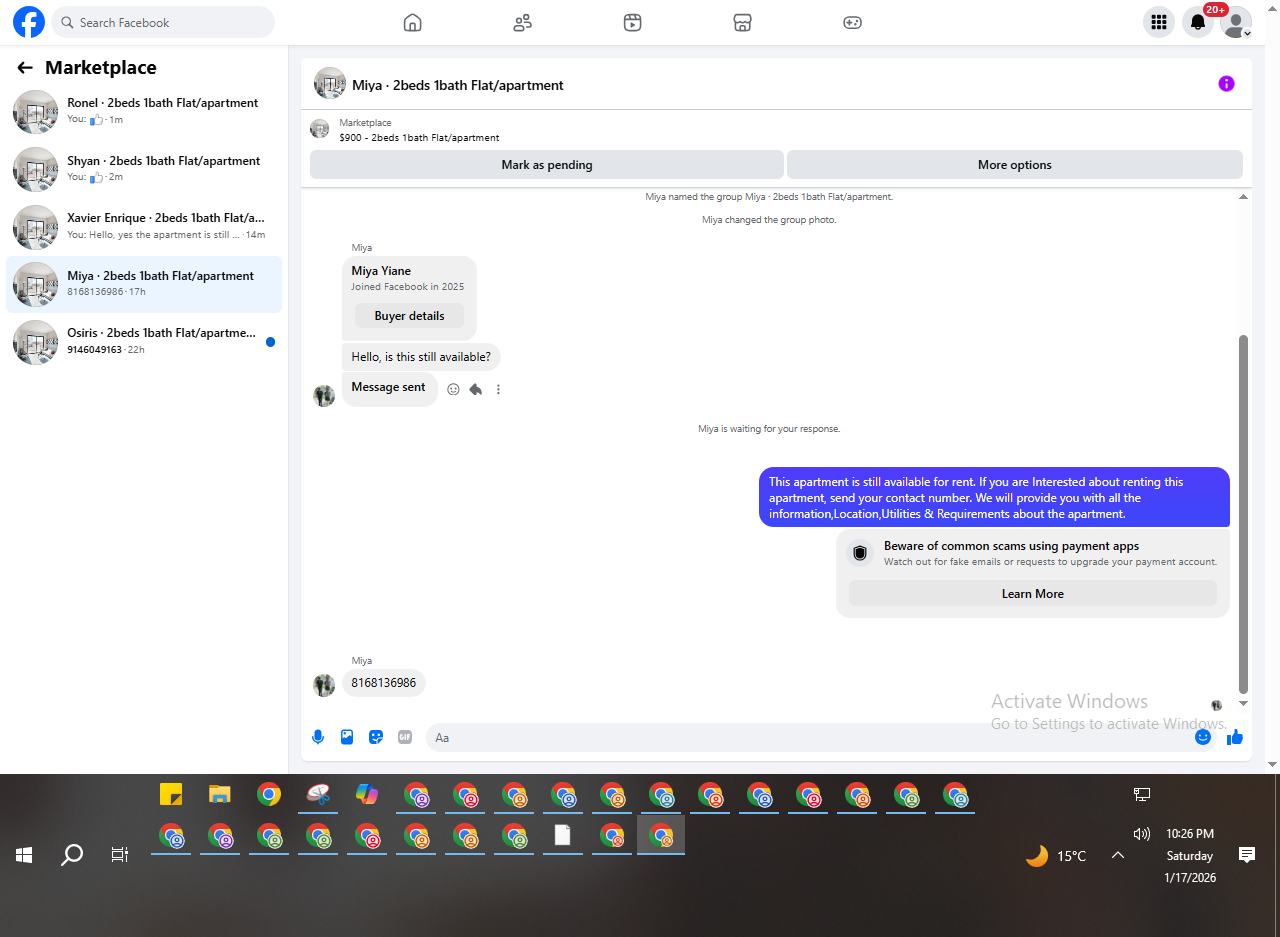Click the chat header group photo
Image resolution: width=1280 pixels, height=937 pixels.
pos(330,83)
